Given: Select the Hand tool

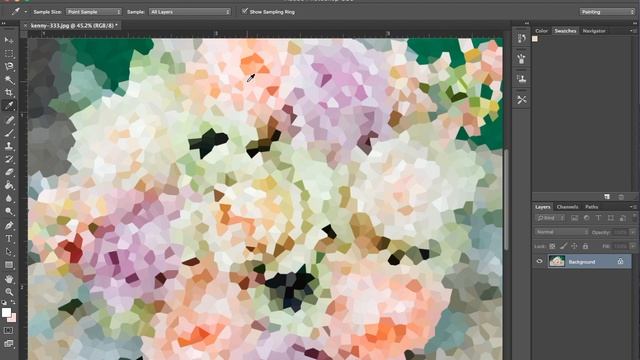Looking at the screenshot, I should click(9, 279).
